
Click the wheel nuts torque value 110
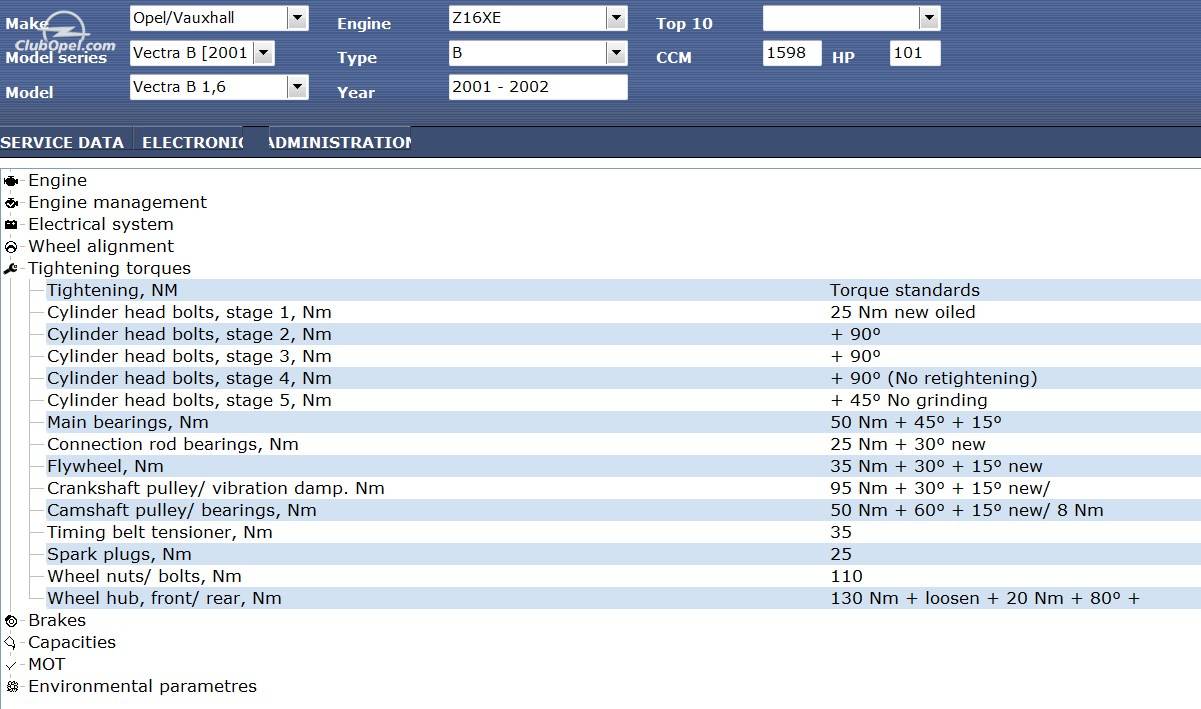(846, 576)
